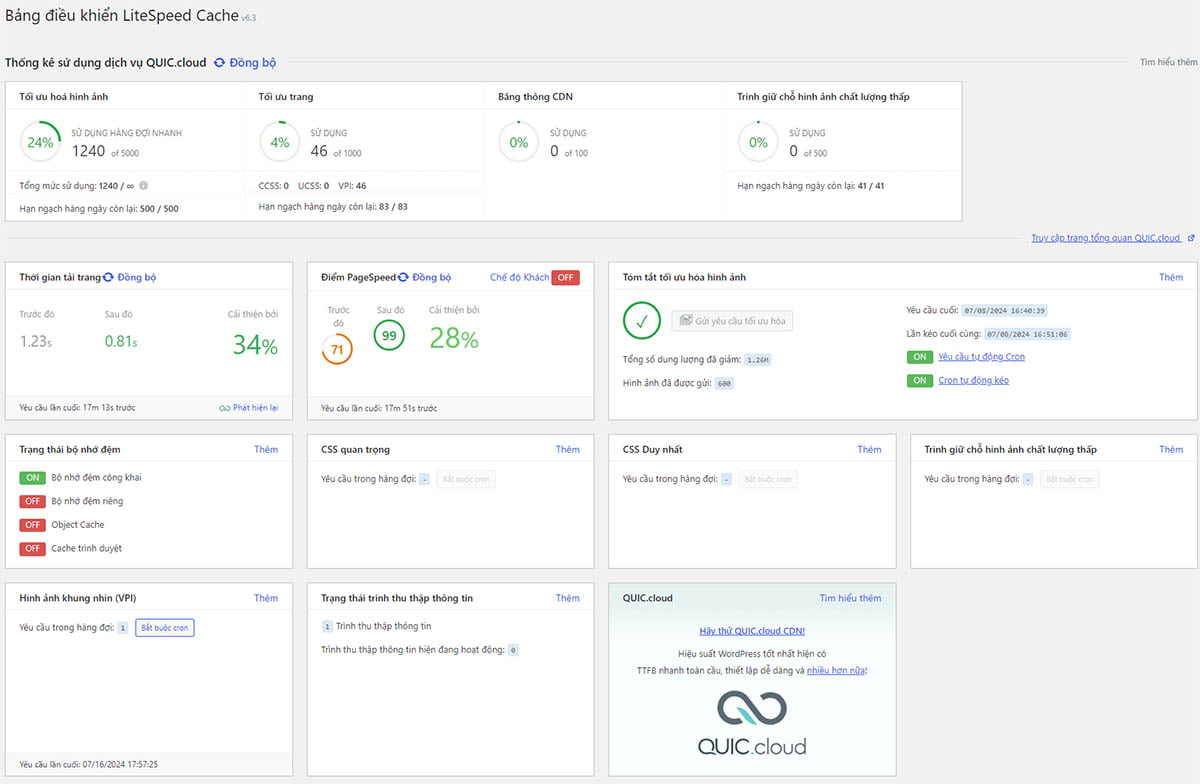Click the orange 71 before-score circle

(x=337, y=350)
